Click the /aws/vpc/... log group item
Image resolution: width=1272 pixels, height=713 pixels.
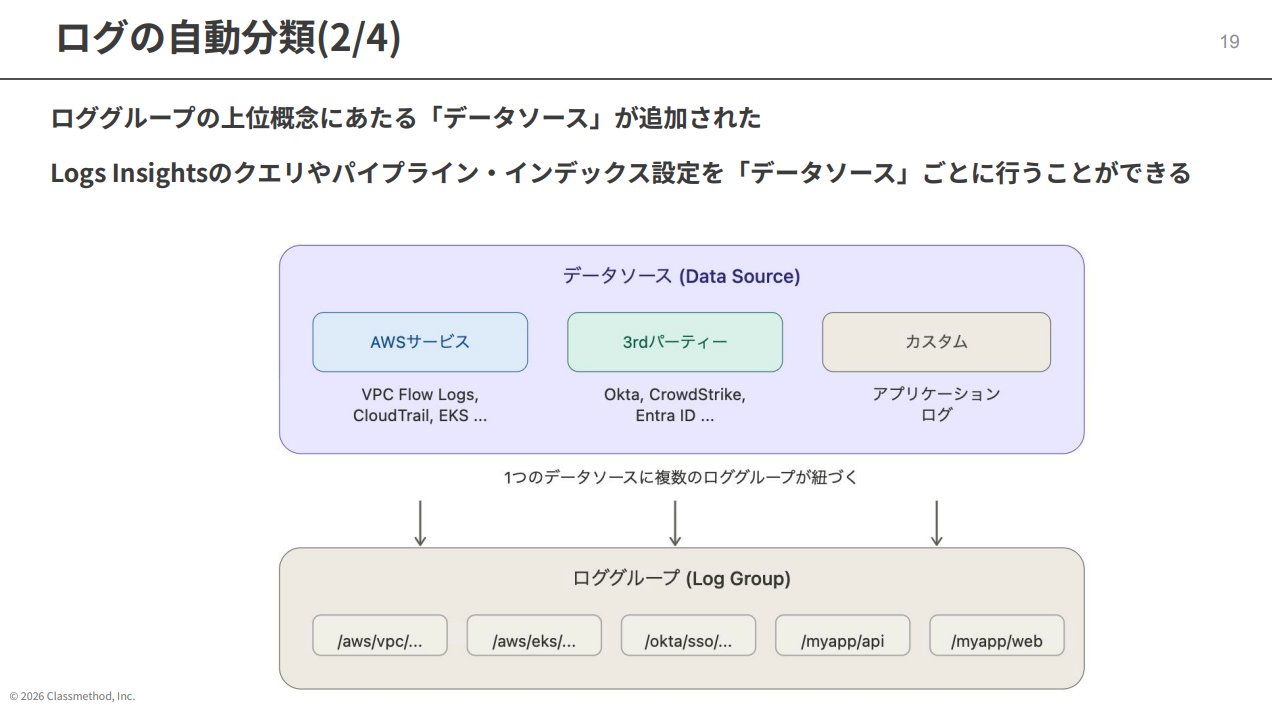pos(380,634)
